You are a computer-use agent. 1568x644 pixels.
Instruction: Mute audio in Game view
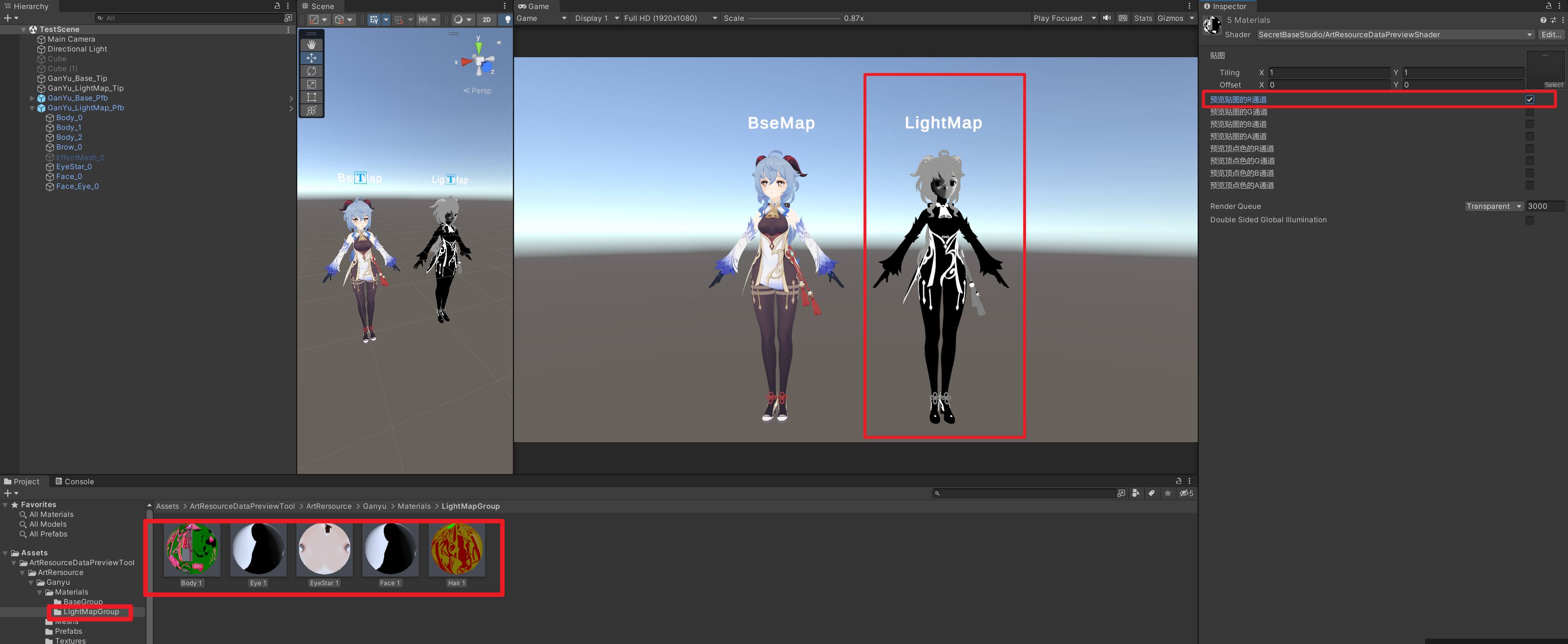[x=1107, y=18]
